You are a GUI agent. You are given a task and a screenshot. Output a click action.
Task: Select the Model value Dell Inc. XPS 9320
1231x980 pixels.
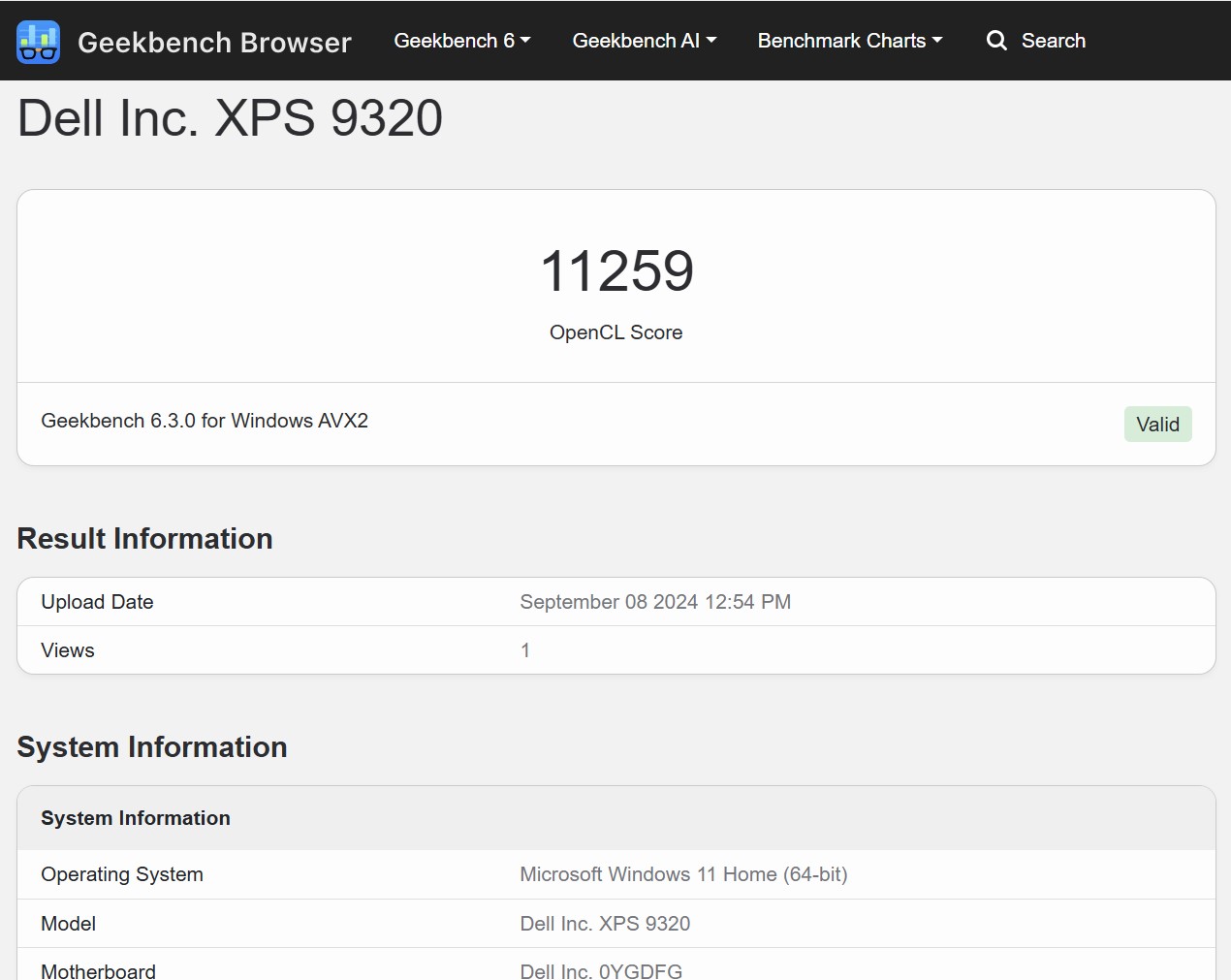[605, 924]
